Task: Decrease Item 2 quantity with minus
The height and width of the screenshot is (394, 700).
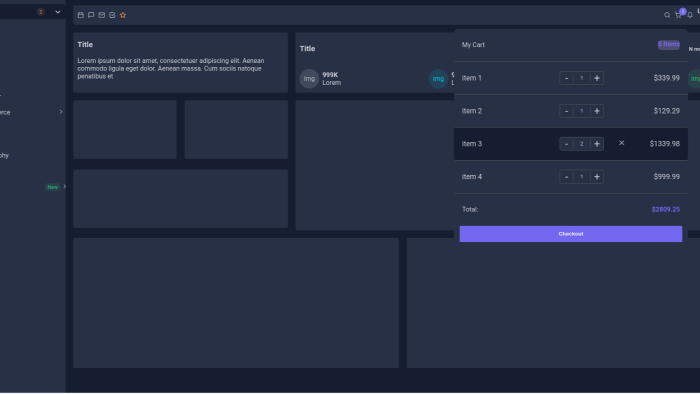Action: (x=567, y=111)
